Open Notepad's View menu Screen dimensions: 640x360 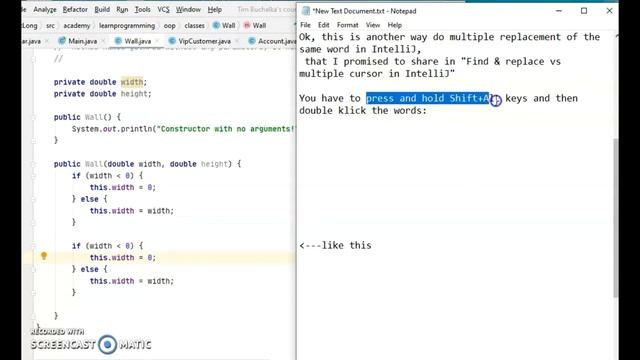pyautogui.click(x=373, y=25)
